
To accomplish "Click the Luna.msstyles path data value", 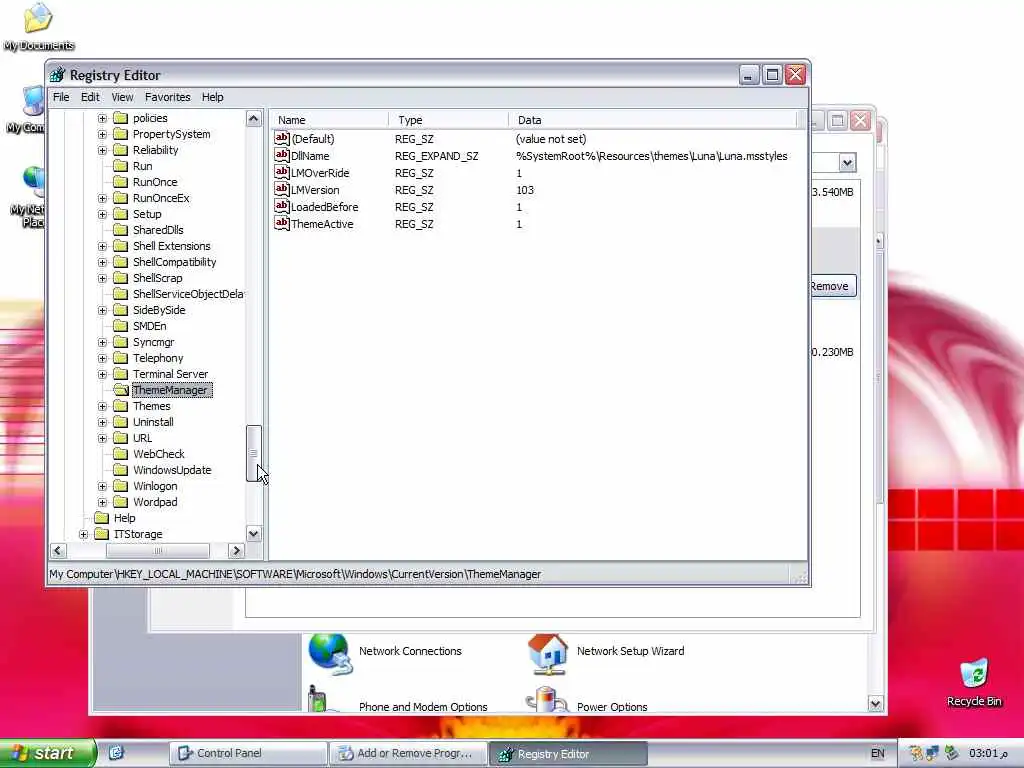I will point(651,156).
